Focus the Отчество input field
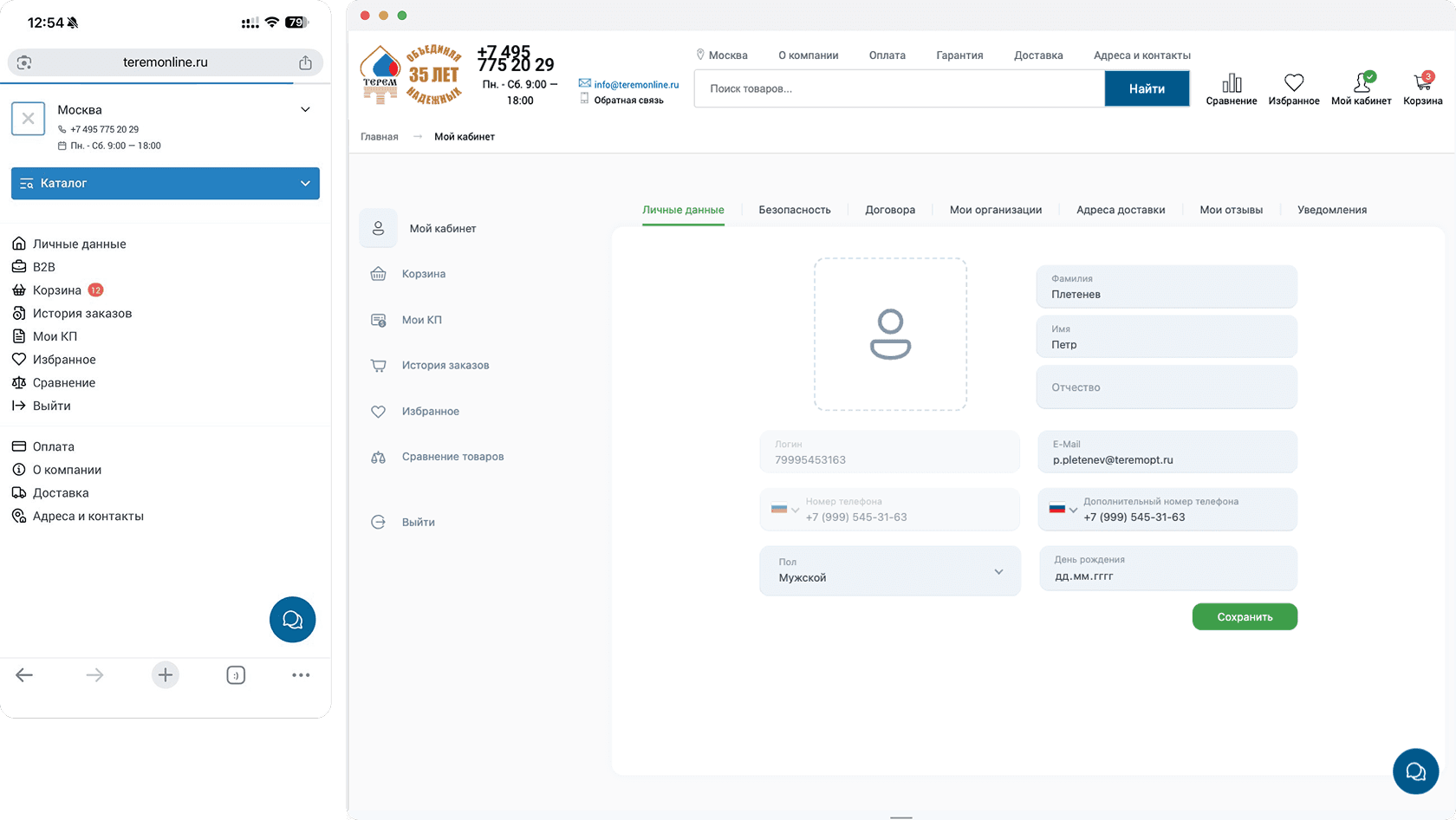This screenshot has height=820, width=1456. 1167,387
